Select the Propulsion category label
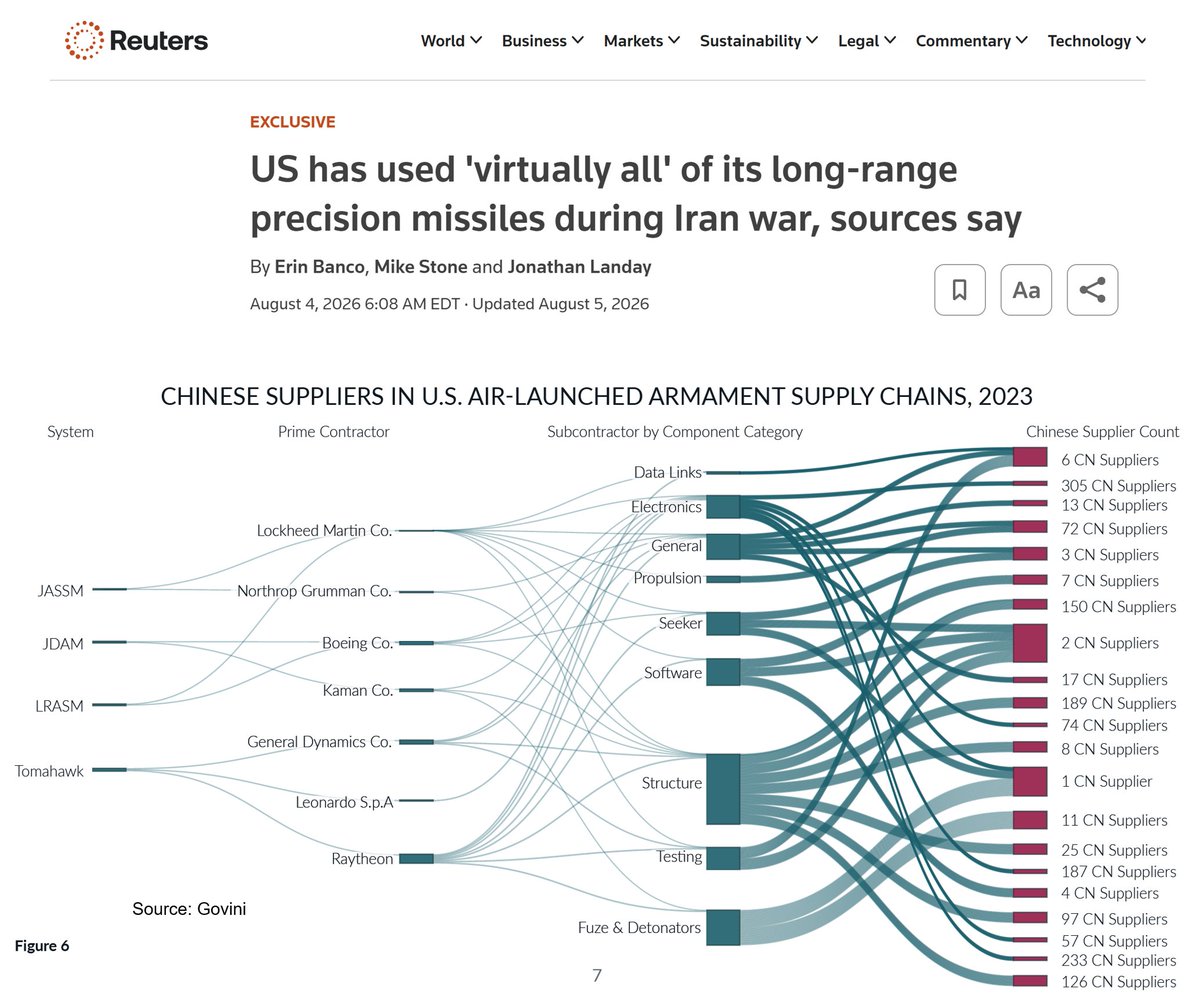Screen dimensions: 1200x1006 (x=668, y=579)
